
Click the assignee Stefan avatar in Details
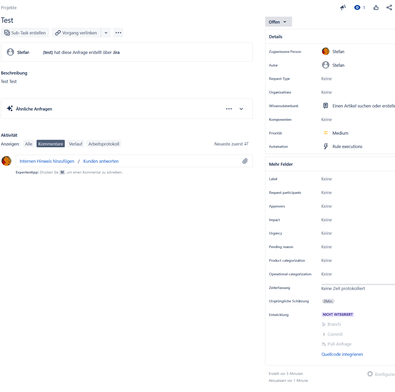[326, 51]
